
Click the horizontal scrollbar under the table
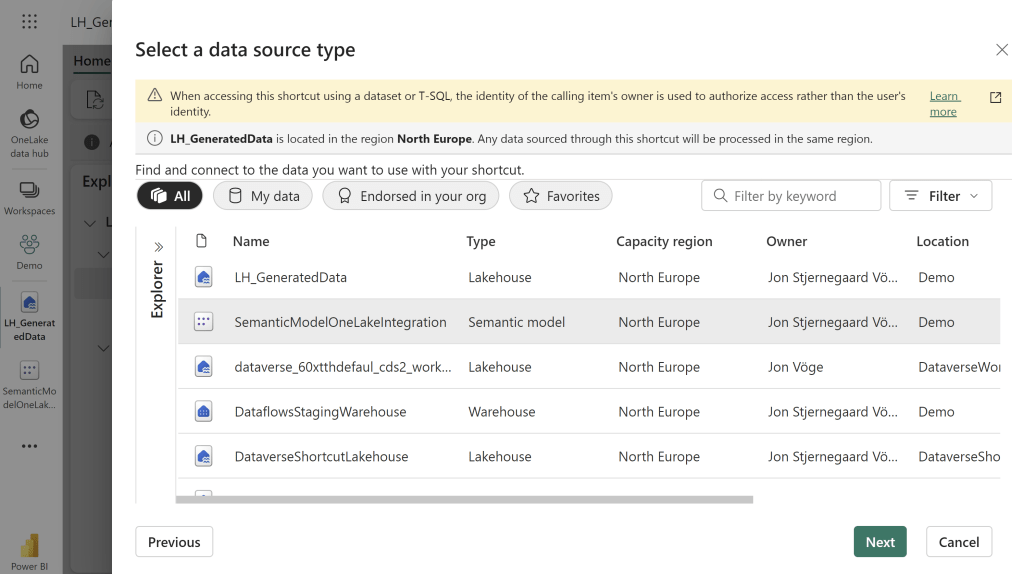pos(464,499)
